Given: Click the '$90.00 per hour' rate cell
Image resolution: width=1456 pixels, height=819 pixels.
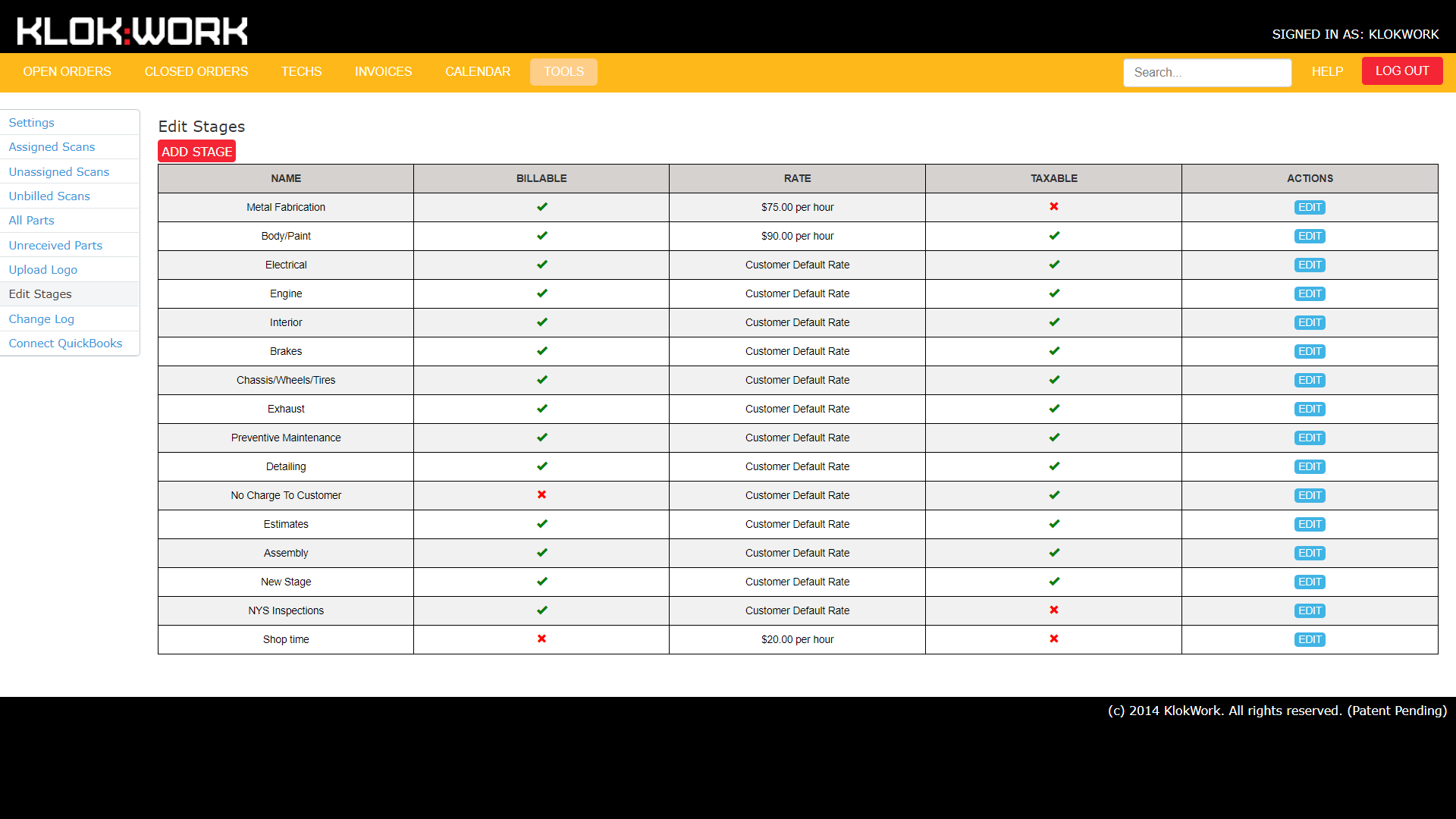Looking at the screenshot, I should (797, 236).
